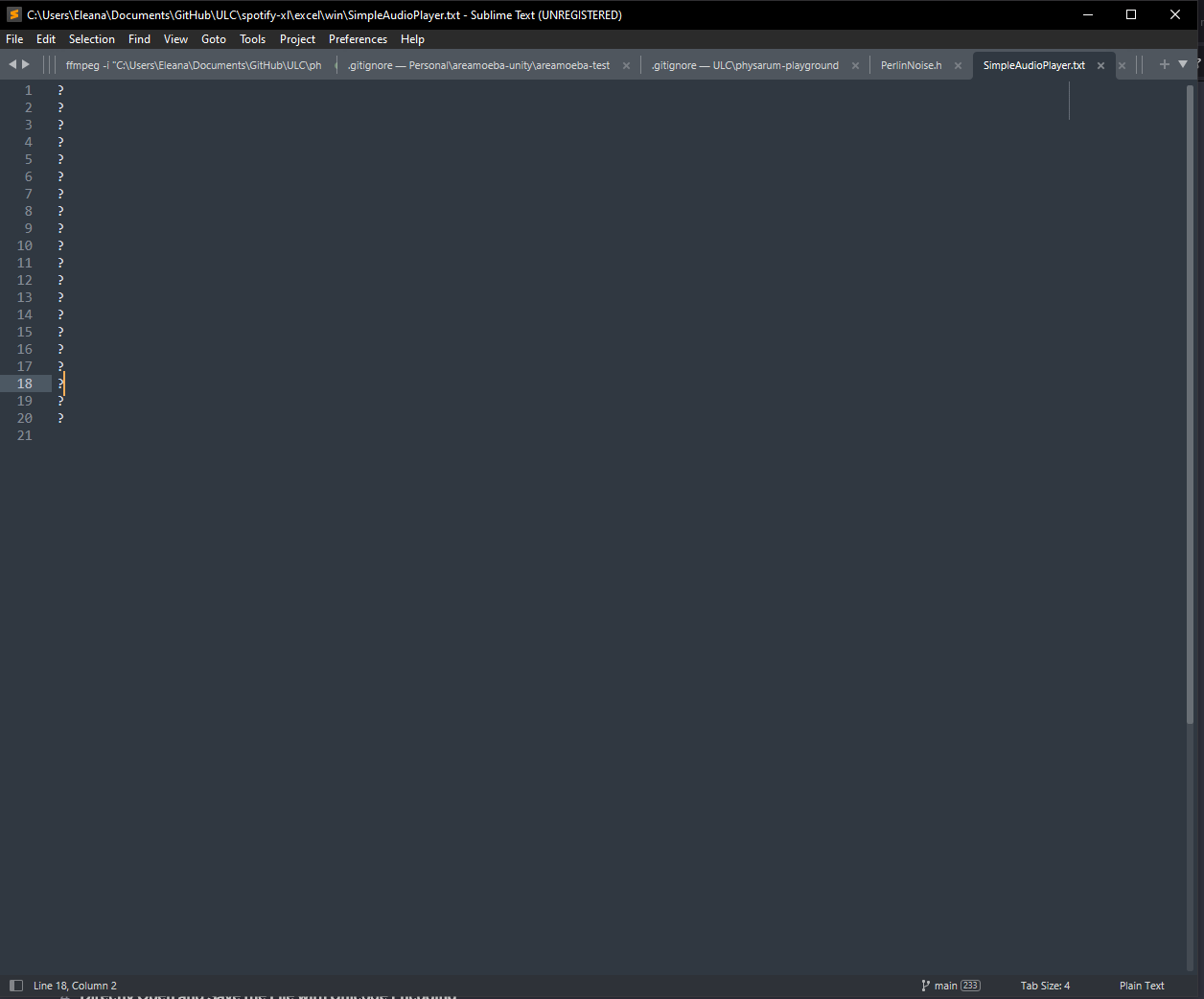Image resolution: width=1204 pixels, height=999 pixels.
Task: Open the Selection menu
Action: tap(91, 39)
